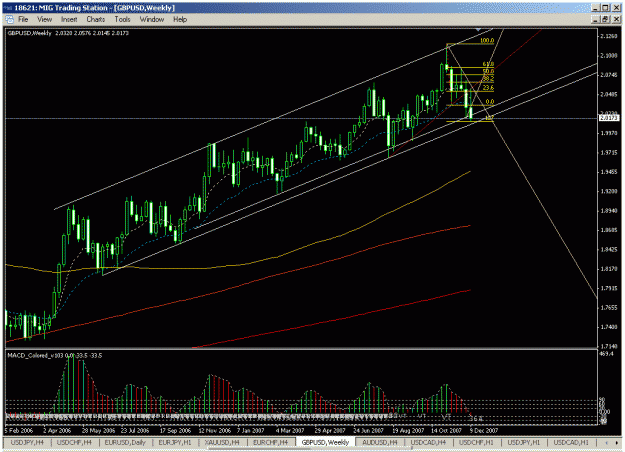Viewport: 625px width, 452px height.
Task: Click the Fibonacci 61.8 level label
Action: coord(488,64)
